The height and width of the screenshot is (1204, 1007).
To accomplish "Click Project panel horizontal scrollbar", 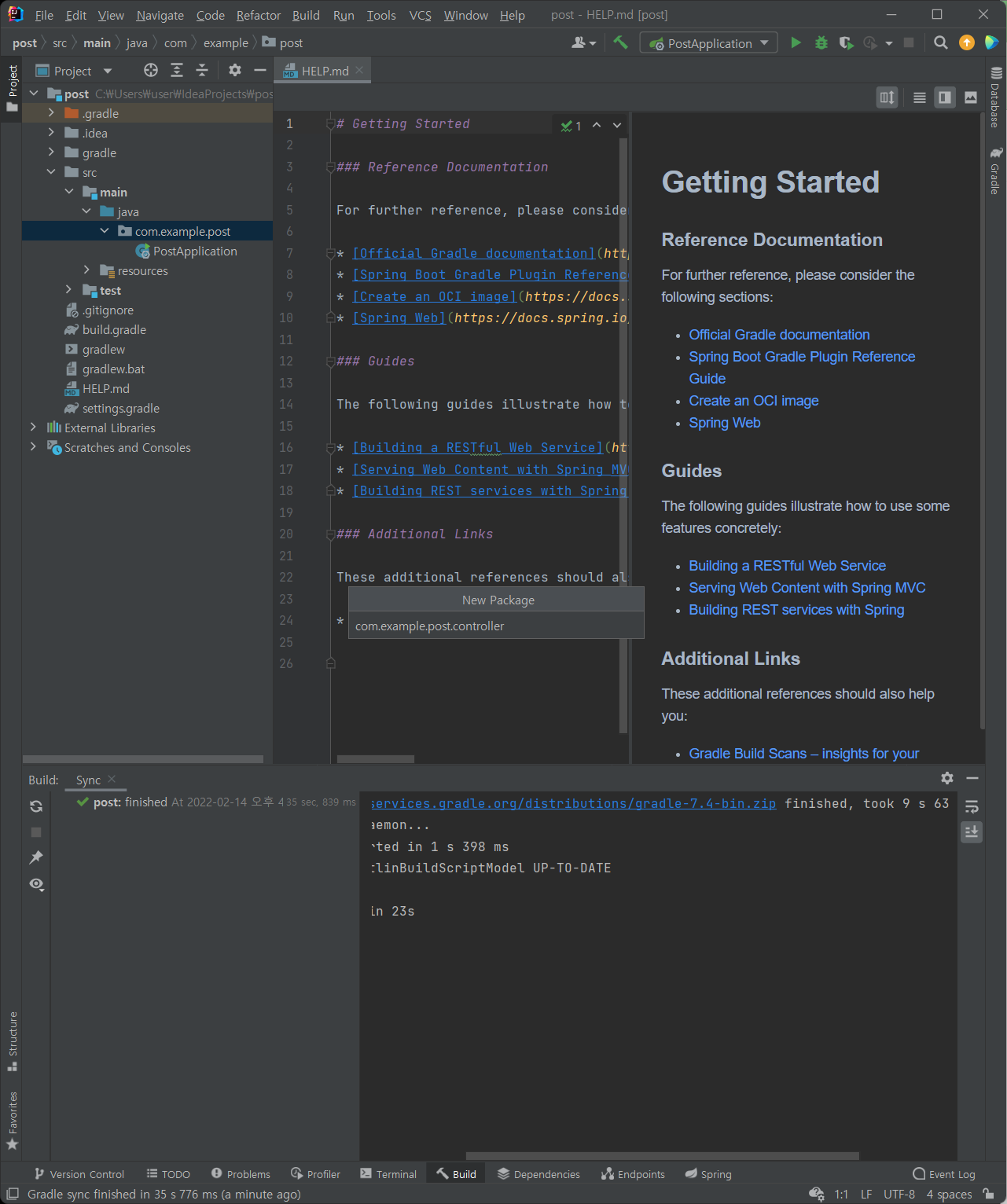I will (143, 759).
